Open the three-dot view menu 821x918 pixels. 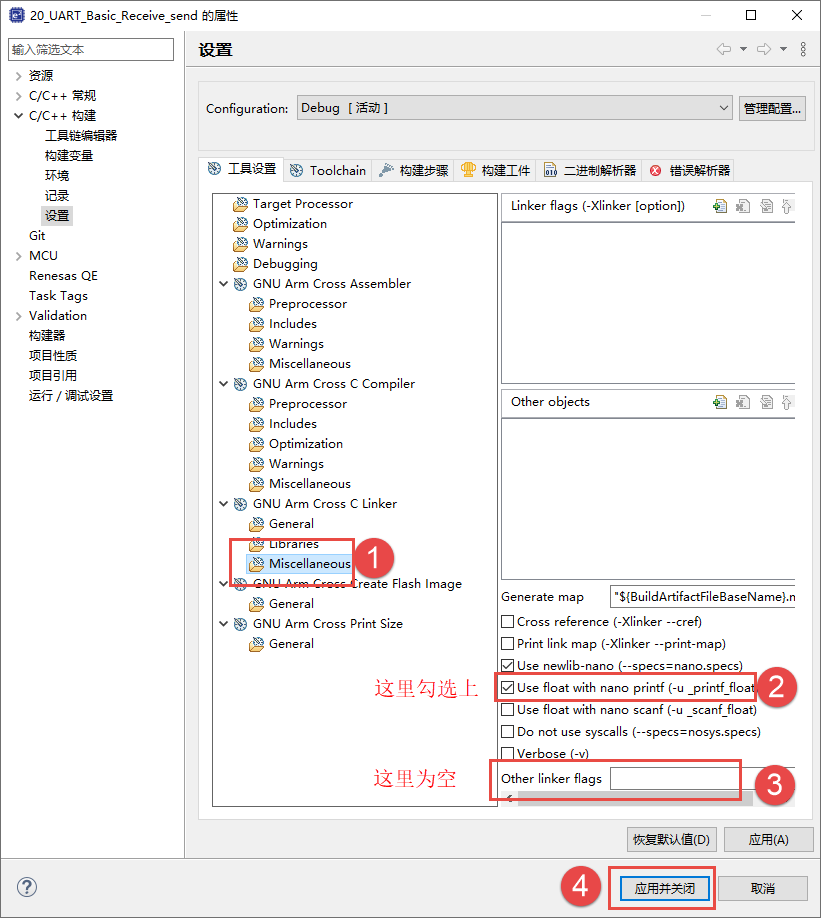click(803, 49)
